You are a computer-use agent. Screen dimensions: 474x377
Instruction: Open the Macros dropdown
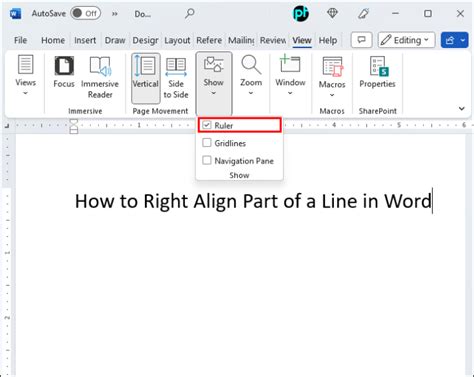click(332, 77)
